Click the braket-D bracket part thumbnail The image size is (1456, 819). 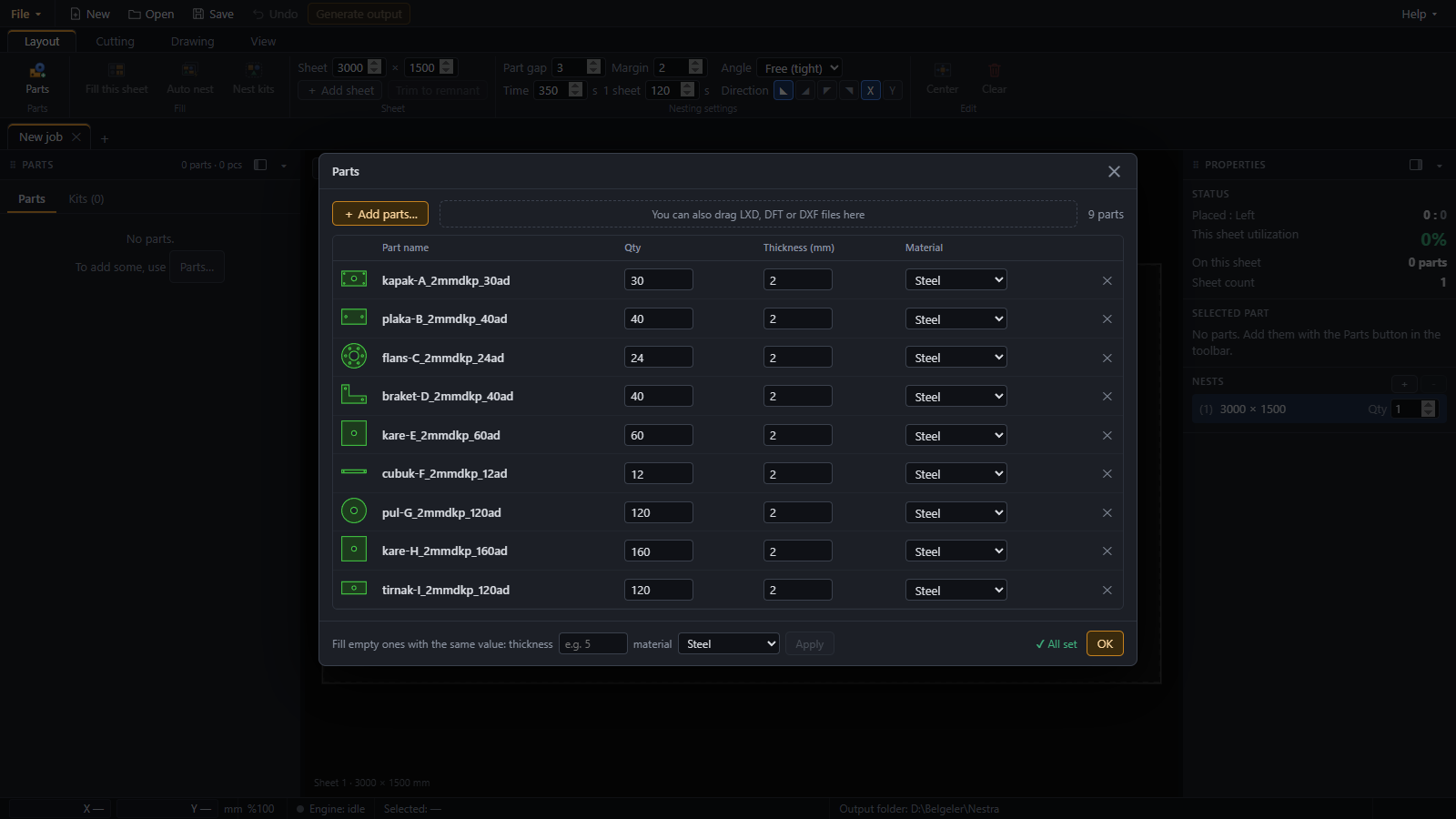(354, 394)
